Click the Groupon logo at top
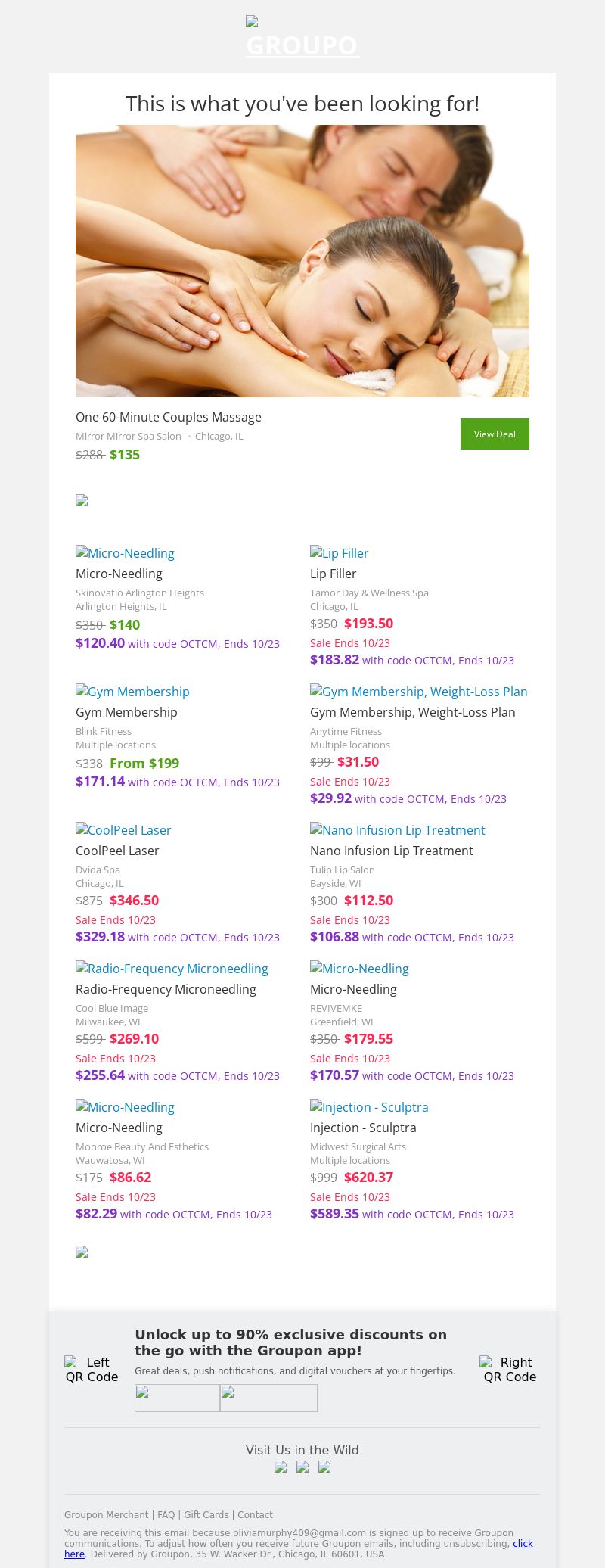605x1568 pixels. 302,38
